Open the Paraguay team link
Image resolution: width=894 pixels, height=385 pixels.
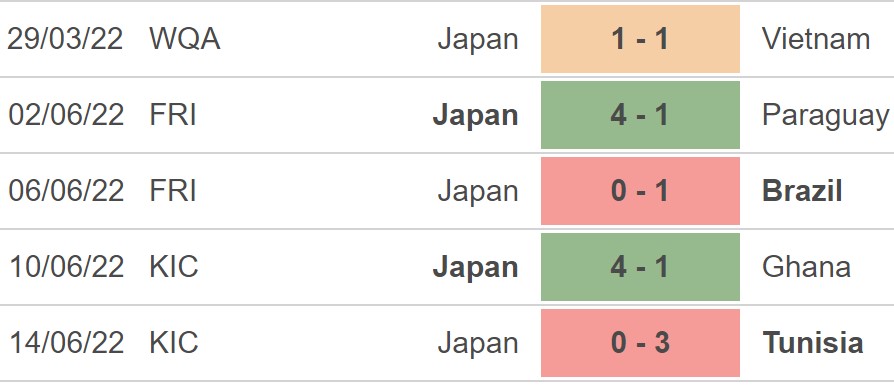point(825,116)
